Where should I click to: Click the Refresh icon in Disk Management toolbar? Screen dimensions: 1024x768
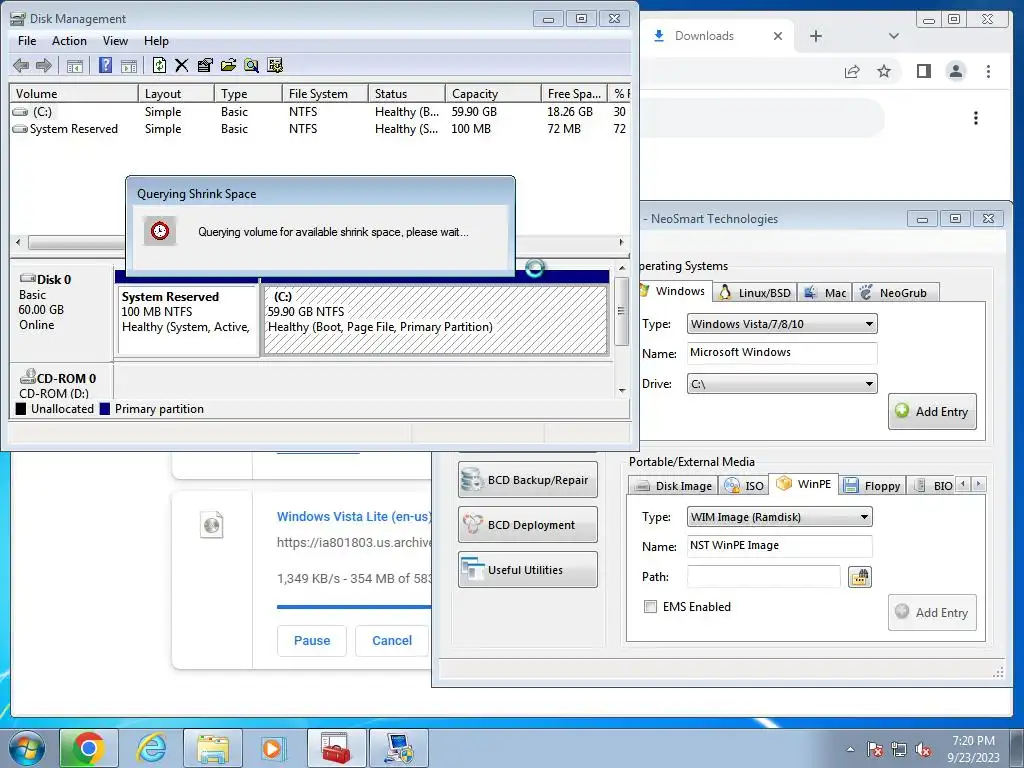point(159,65)
